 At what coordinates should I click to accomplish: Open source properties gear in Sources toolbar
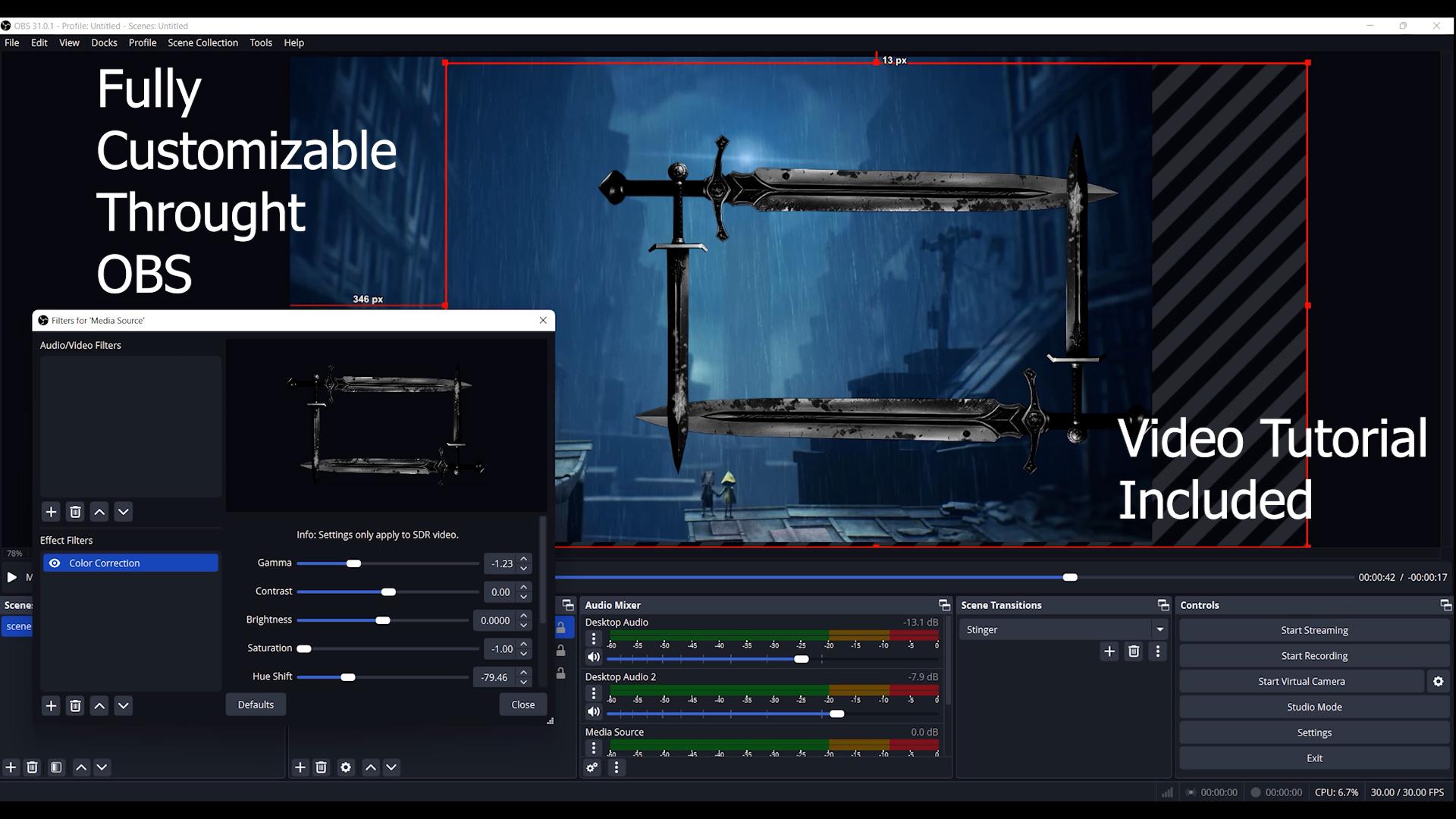(346, 767)
